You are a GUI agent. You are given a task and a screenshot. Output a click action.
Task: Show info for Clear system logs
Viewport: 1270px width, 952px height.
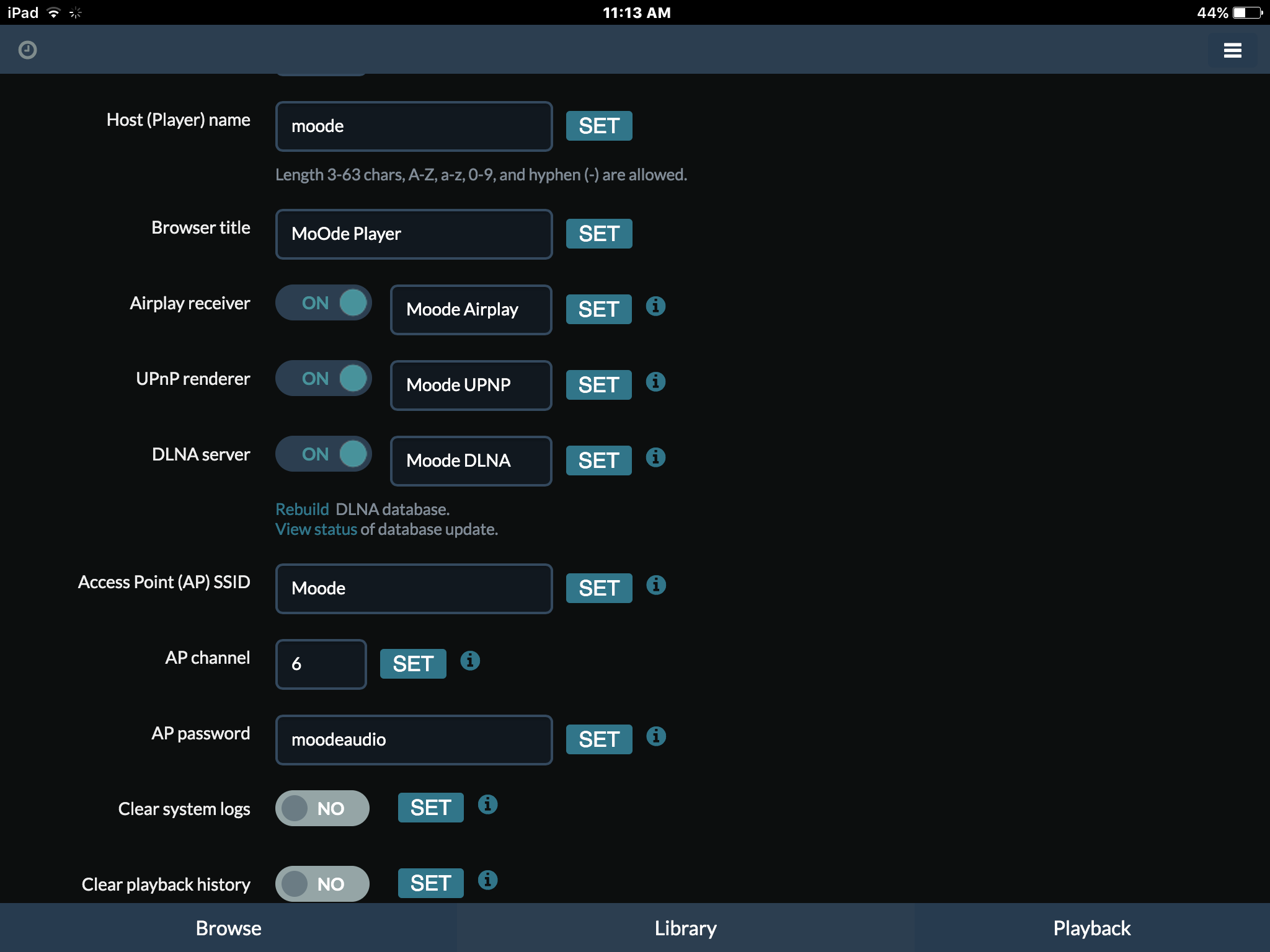[487, 804]
